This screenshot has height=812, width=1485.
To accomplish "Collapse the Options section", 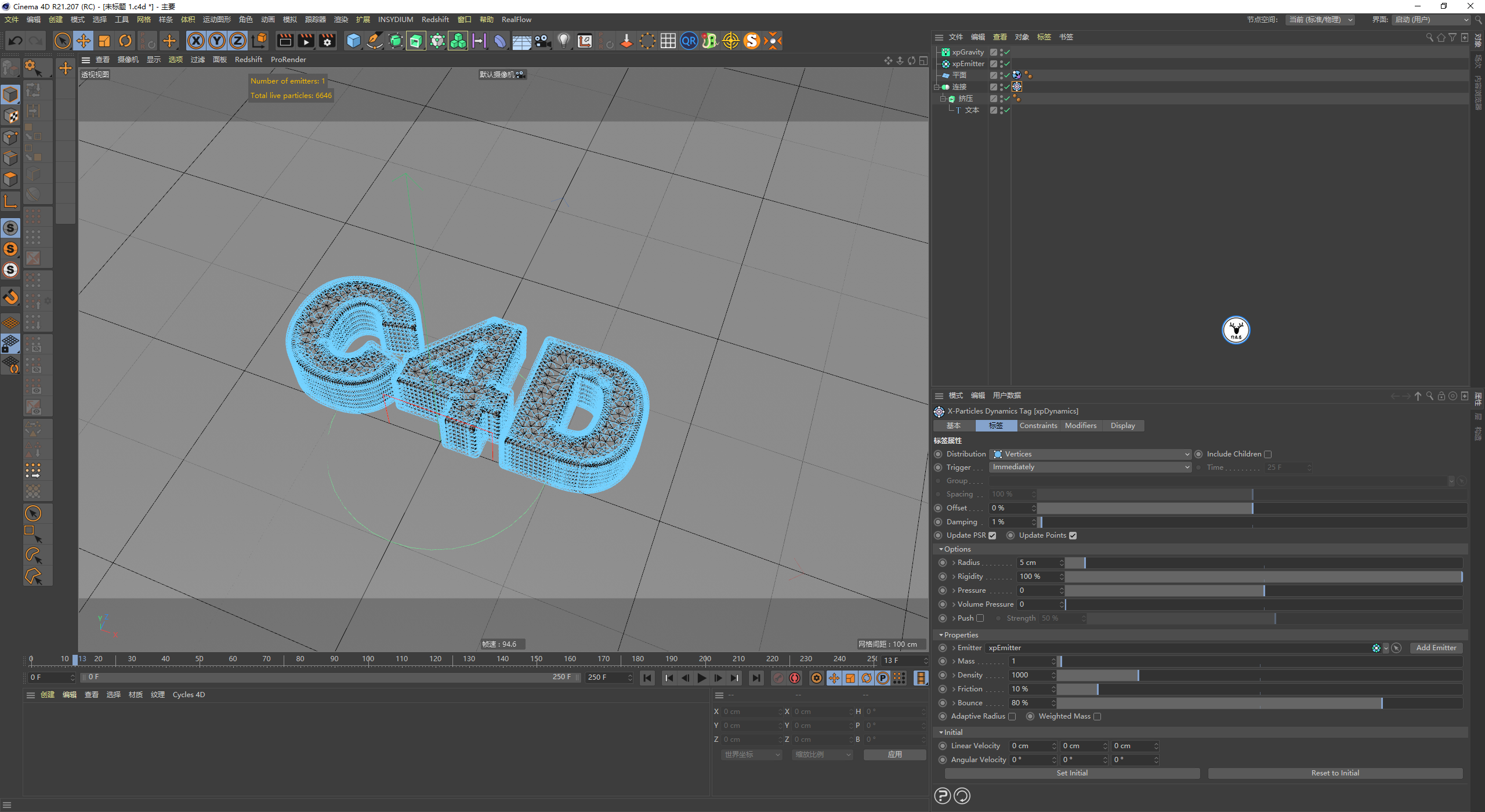I will (941, 549).
